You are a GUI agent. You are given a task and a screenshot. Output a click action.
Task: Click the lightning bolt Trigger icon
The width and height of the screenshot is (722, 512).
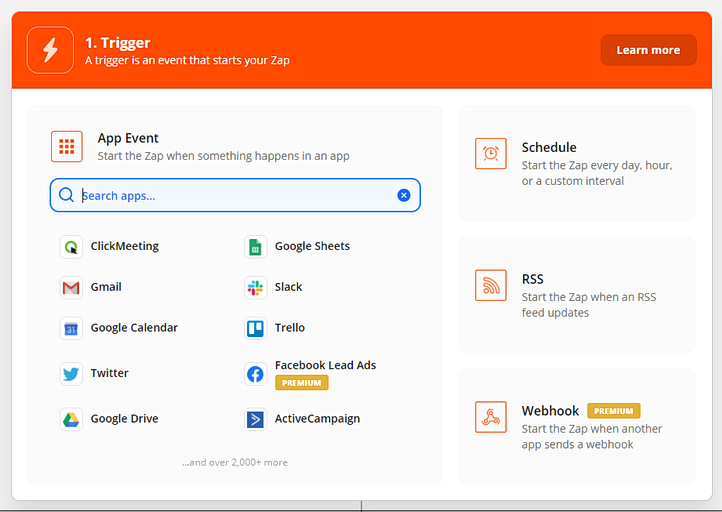click(50, 50)
